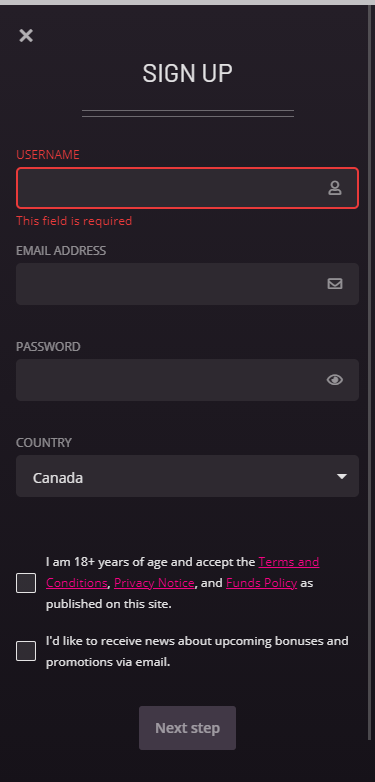This screenshot has width=375, height=782.
Task: Open the Terms and Conditions link
Action: pos(289,562)
